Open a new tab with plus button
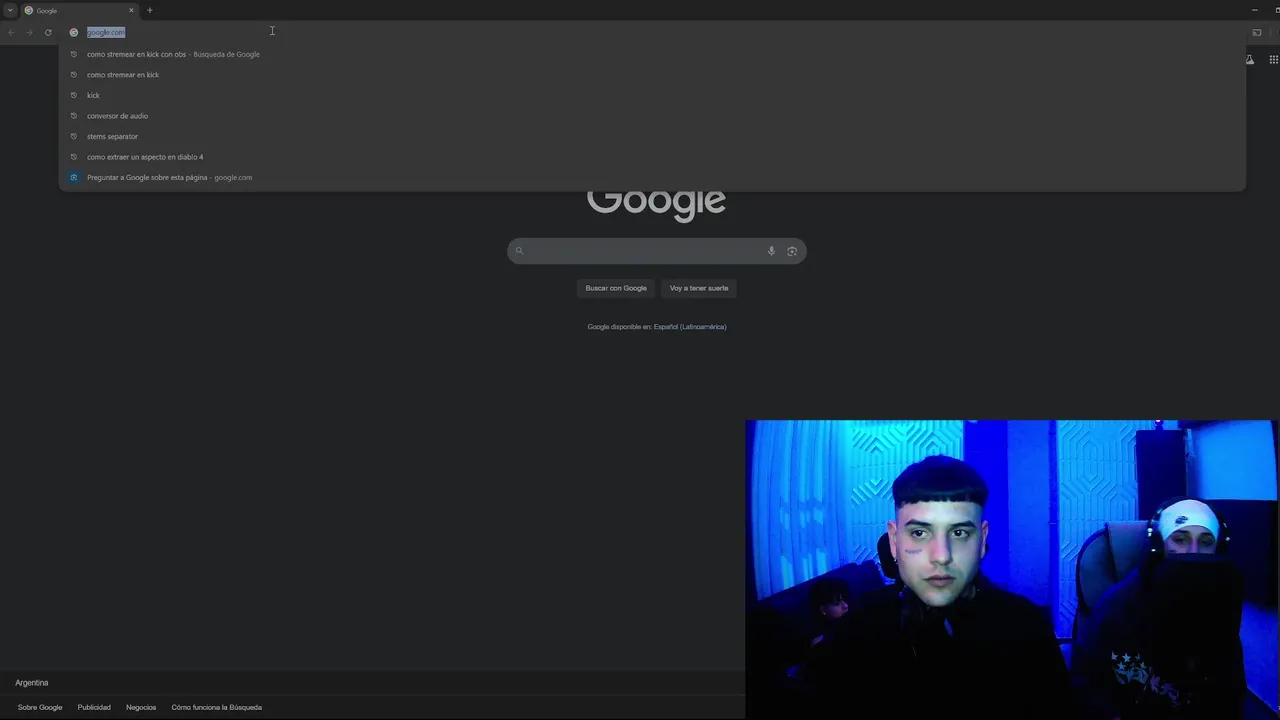 click(x=150, y=10)
